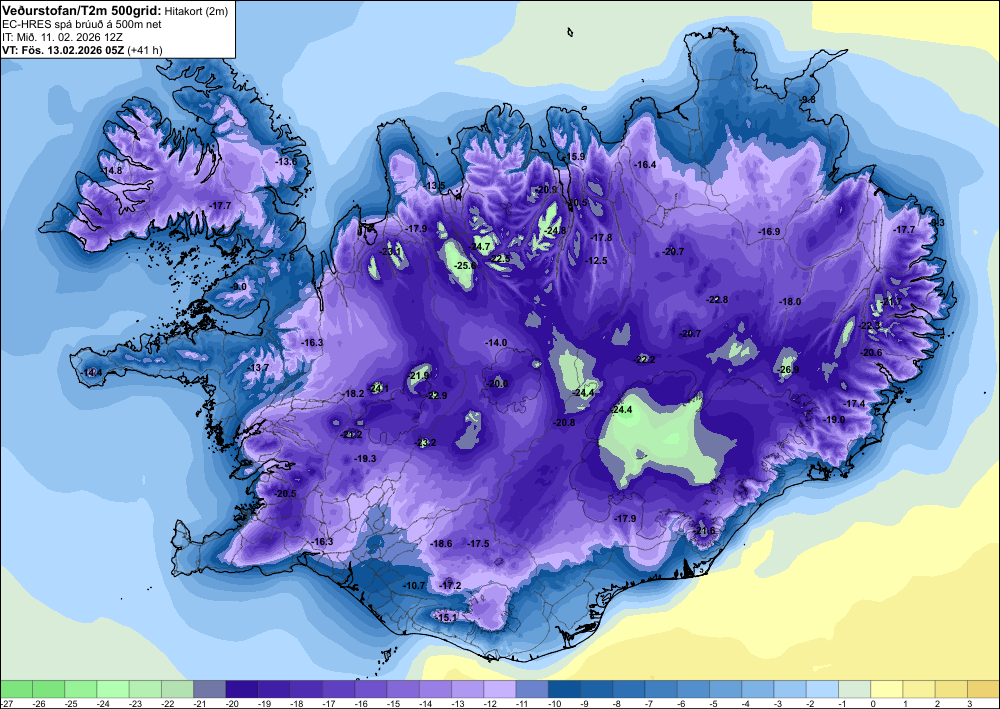Click the -19.0 temperature label

pyautogui.click(x=834, y=420)
